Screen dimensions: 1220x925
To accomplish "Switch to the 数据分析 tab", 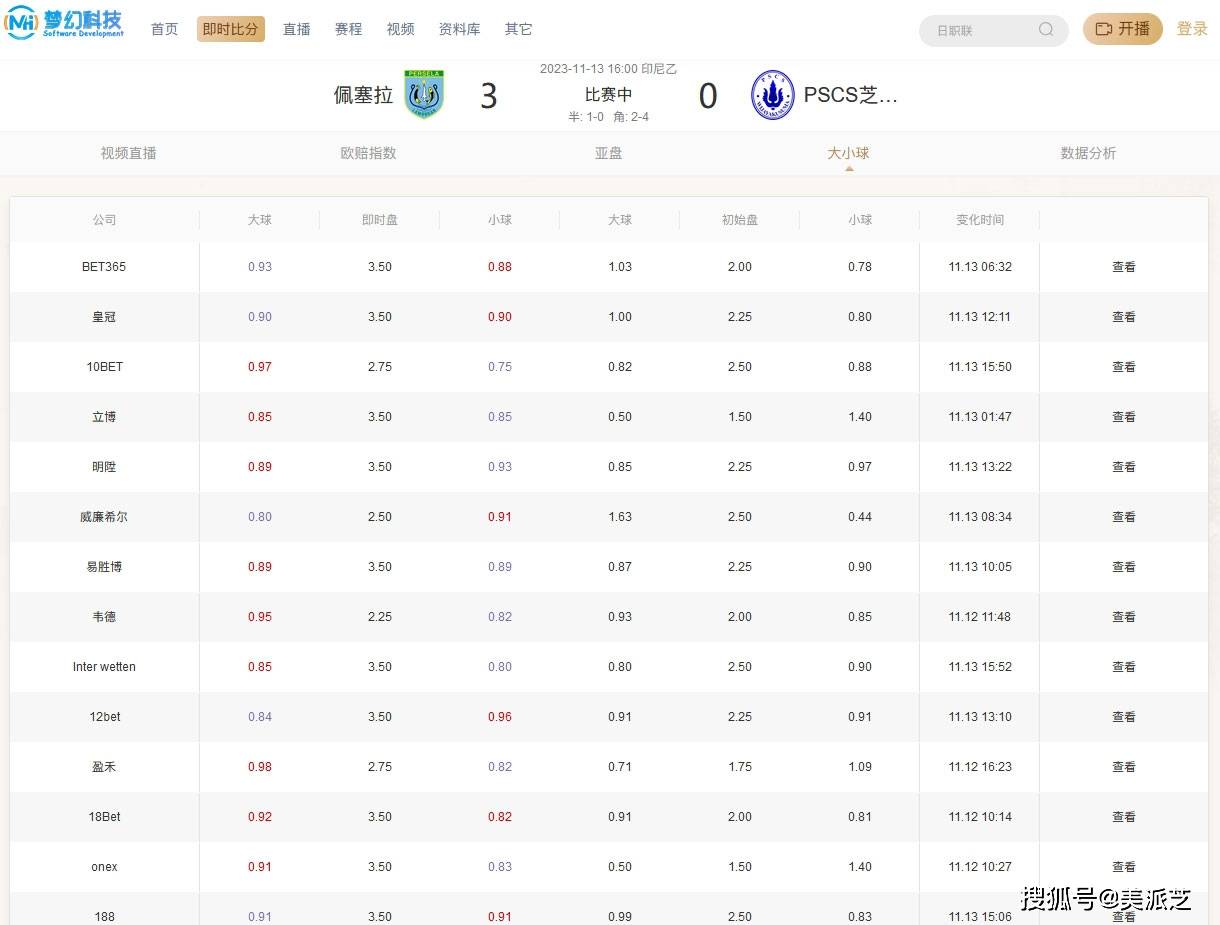I will coord(1089,153).
